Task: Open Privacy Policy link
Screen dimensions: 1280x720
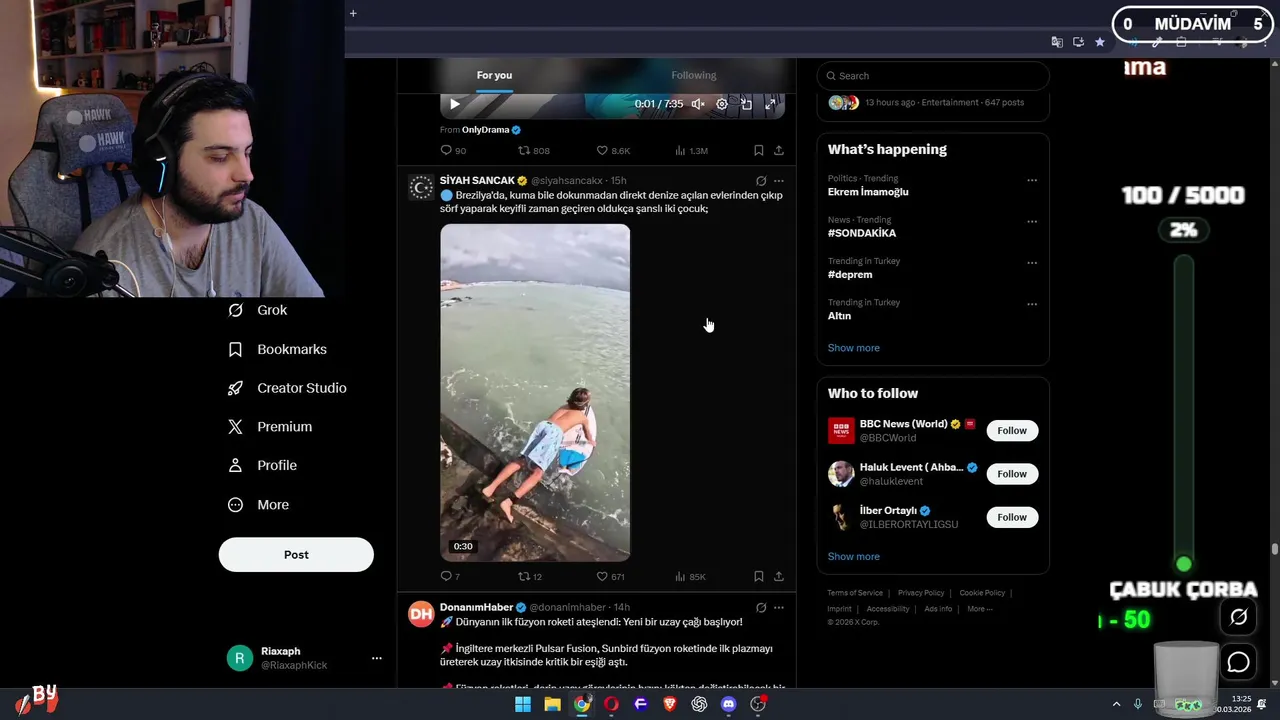Action: pyautogui.click(x=921, y=593)
